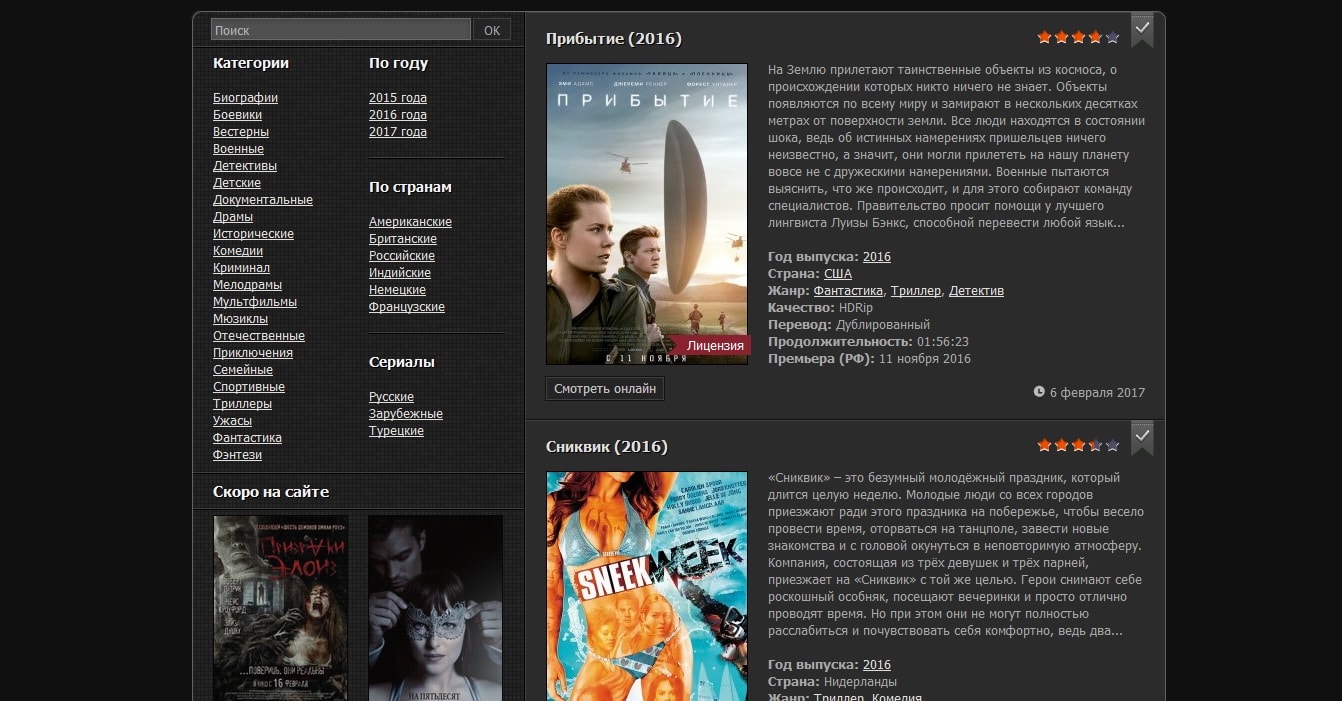Open the Фантастика category in the sidebar

point(246,437)
